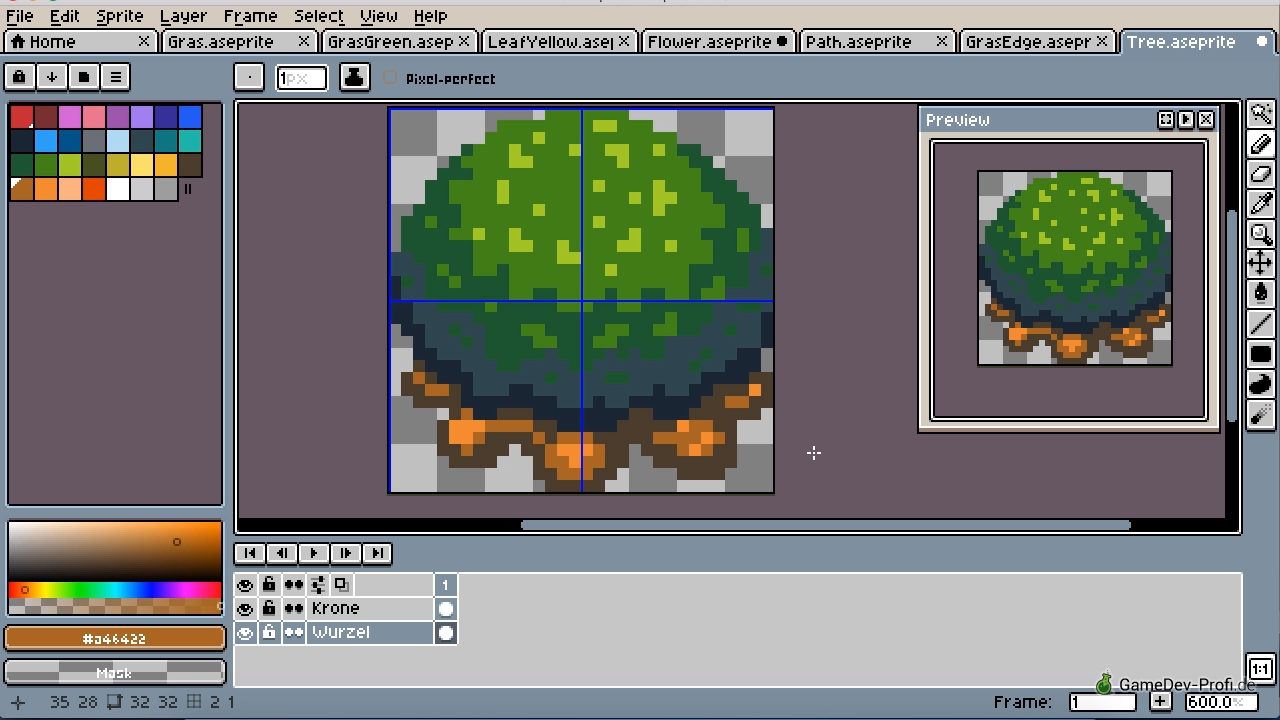Pick the bright blue palette swatch
This screenshot has width=1280, height=720.
[189, 117]
